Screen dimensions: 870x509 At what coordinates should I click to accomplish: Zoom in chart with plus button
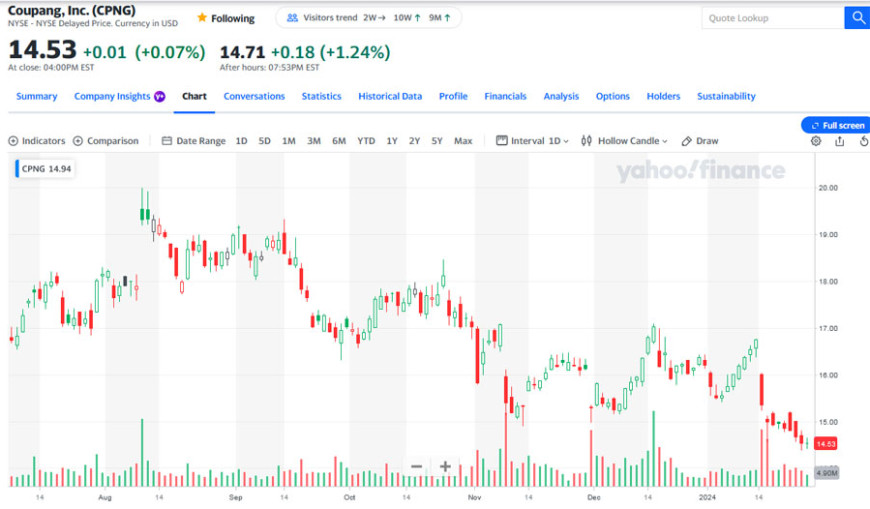(x=445, y=466)
